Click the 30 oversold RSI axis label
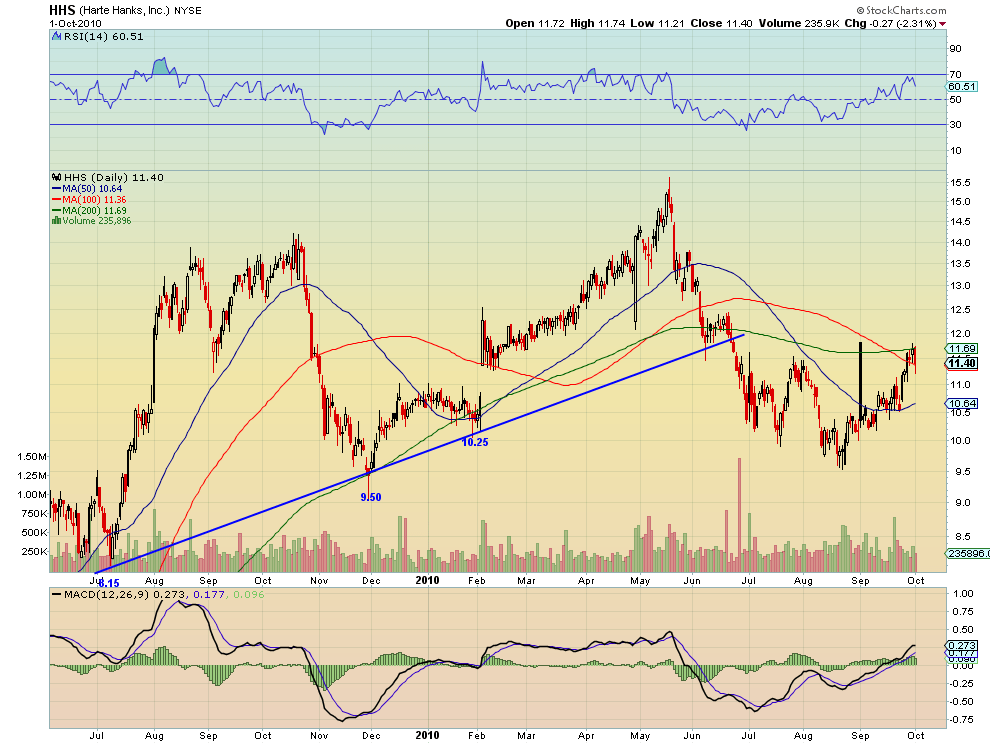 (955, 124)
